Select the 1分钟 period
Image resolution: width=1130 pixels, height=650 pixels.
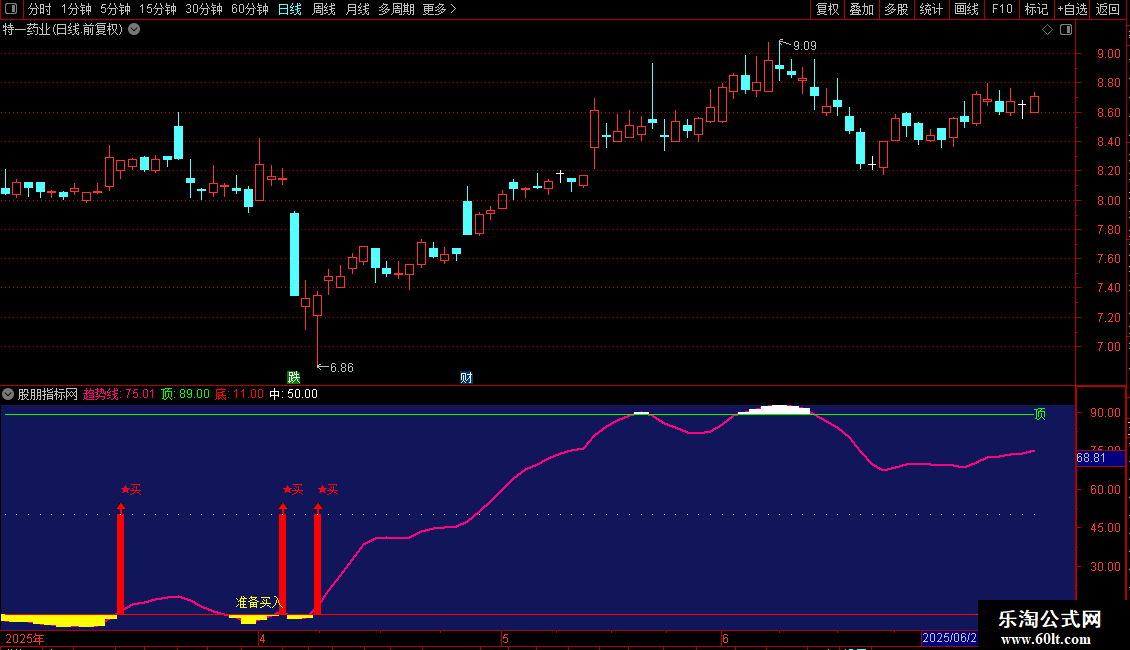76,9
